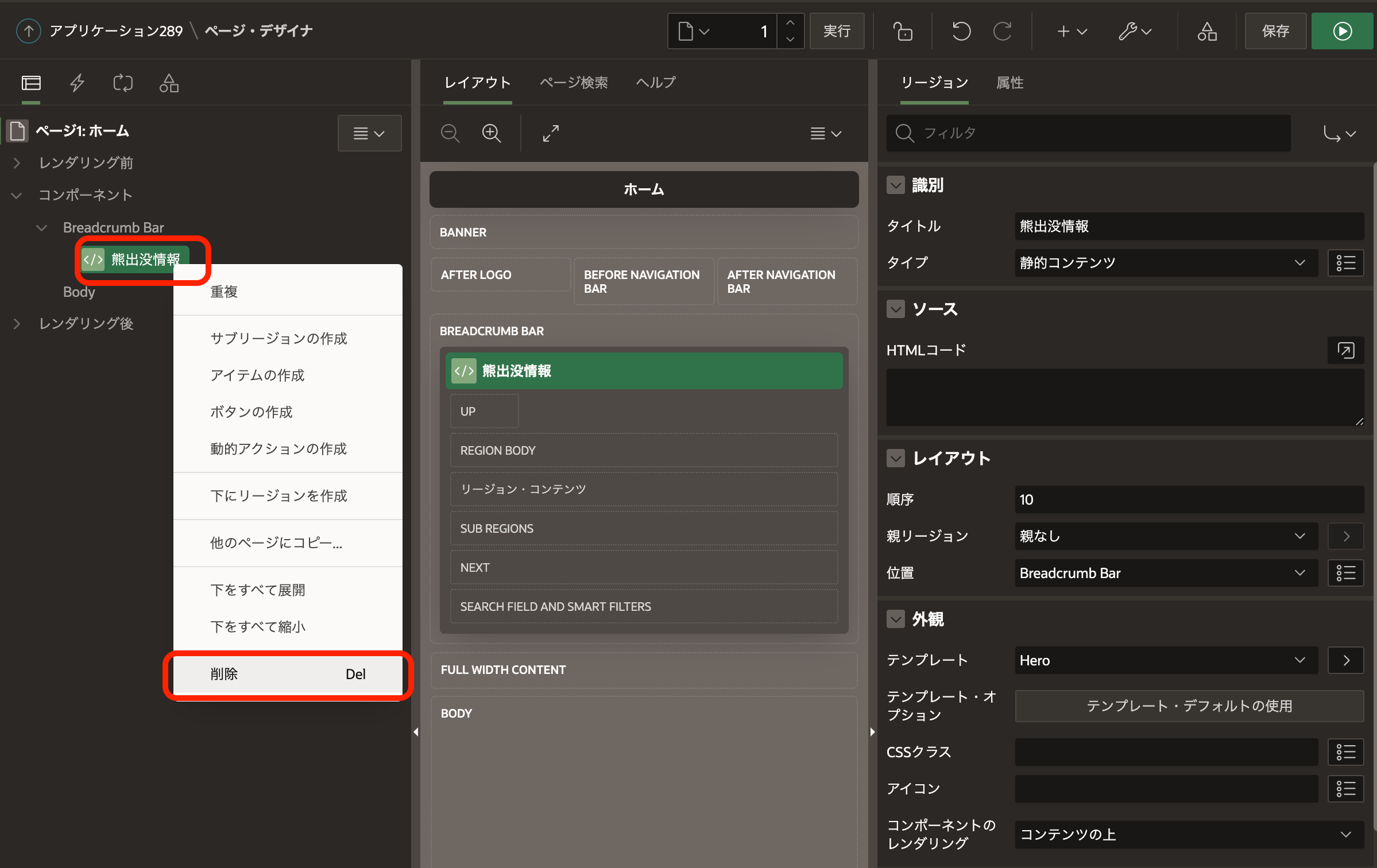Zoom out the layout view
Image resolution: width=1377 pixels, height=868 pixels.
point(450,133)
